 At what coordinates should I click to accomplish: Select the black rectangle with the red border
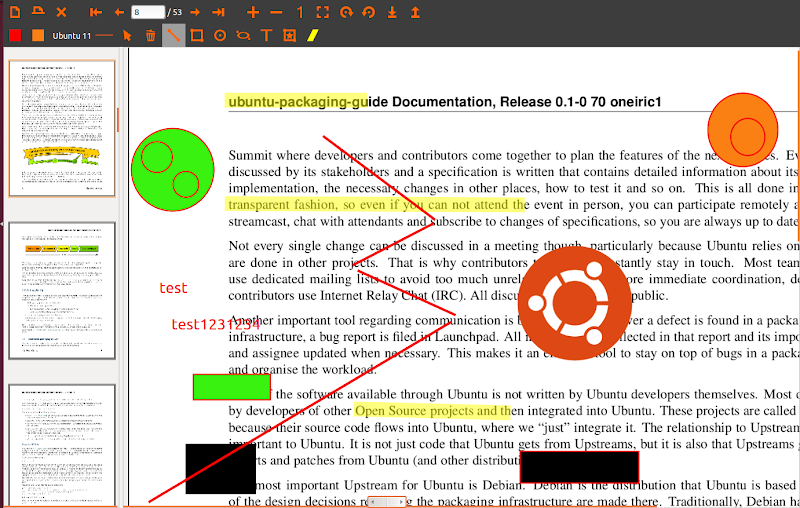[x=579, y=467]
